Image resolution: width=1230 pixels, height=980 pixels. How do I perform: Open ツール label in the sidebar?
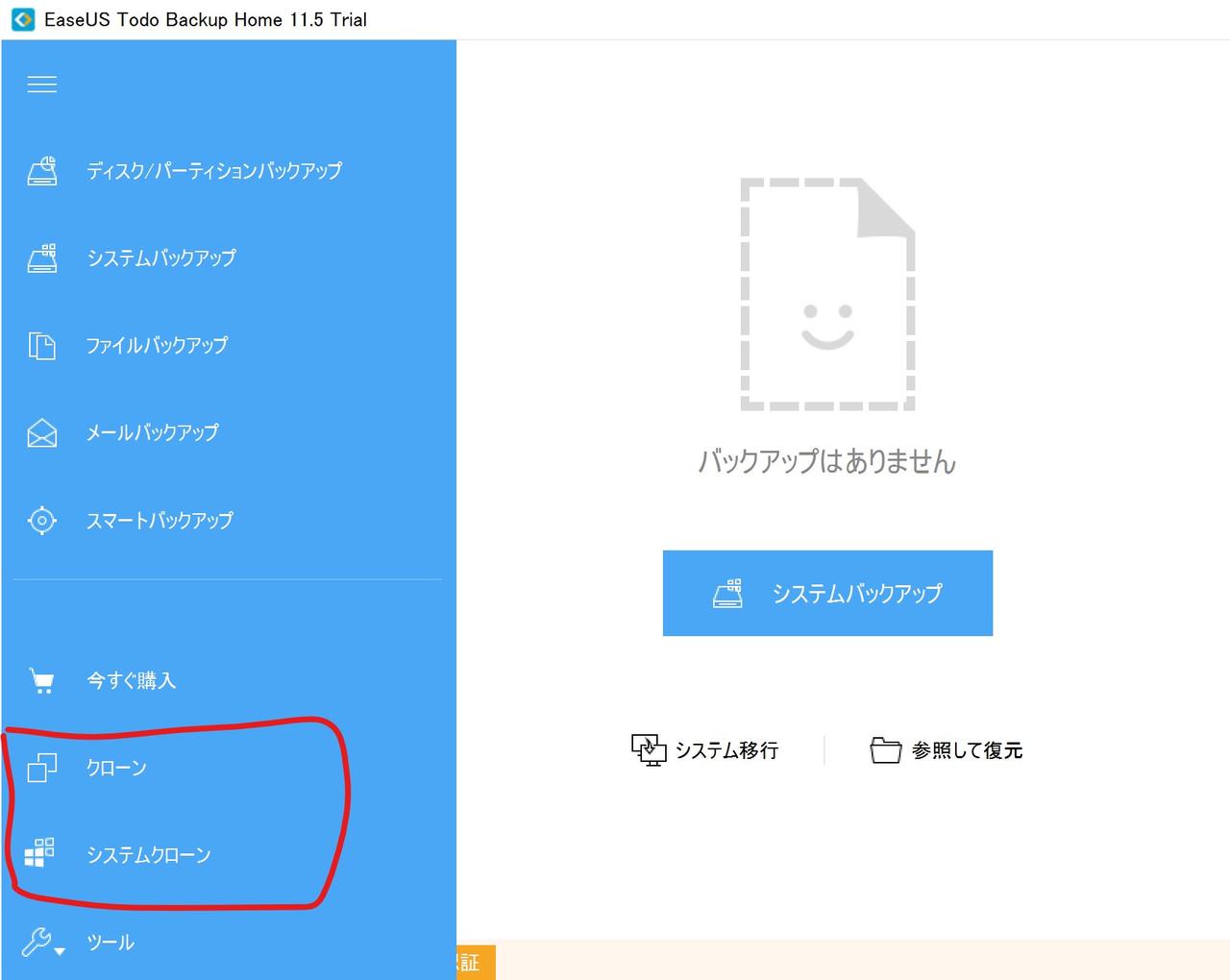click(111, 943)
